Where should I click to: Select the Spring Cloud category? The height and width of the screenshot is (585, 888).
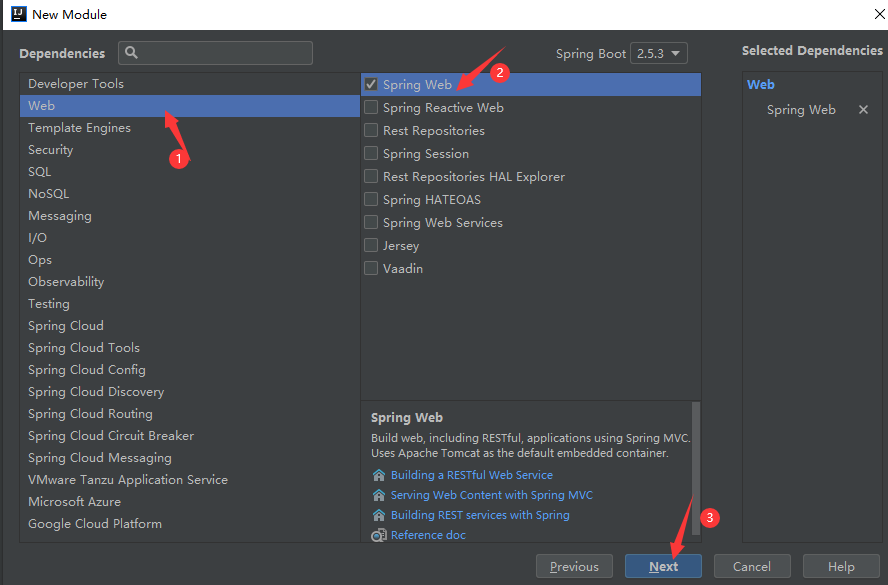tap(190, 326)
